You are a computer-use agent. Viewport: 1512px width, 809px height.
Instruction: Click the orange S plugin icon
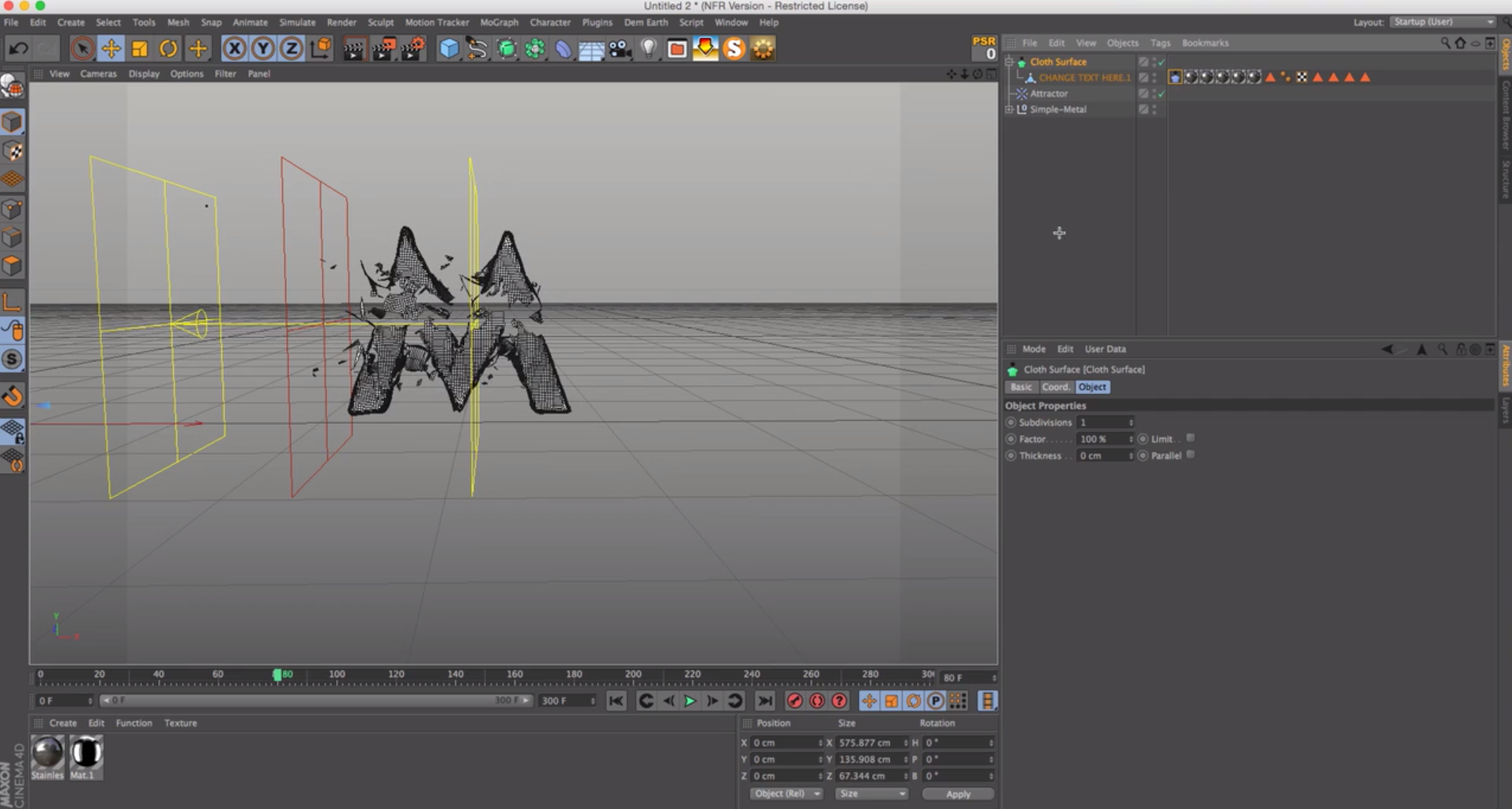coord(734,49)
